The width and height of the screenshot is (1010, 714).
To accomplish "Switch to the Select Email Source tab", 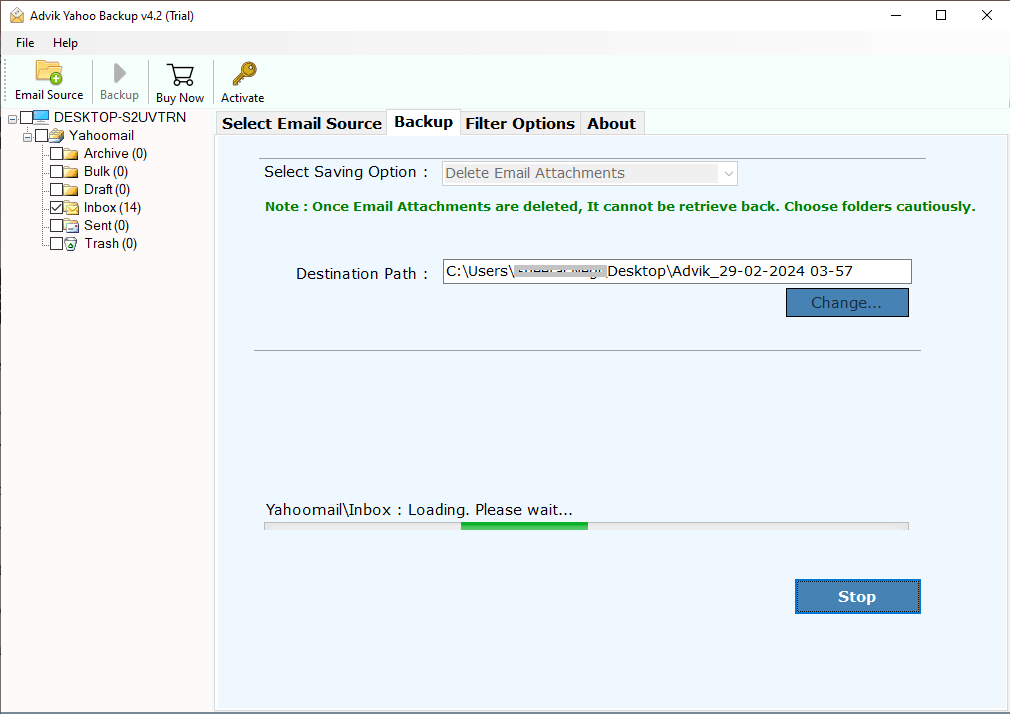I will (x=301, y=123).
